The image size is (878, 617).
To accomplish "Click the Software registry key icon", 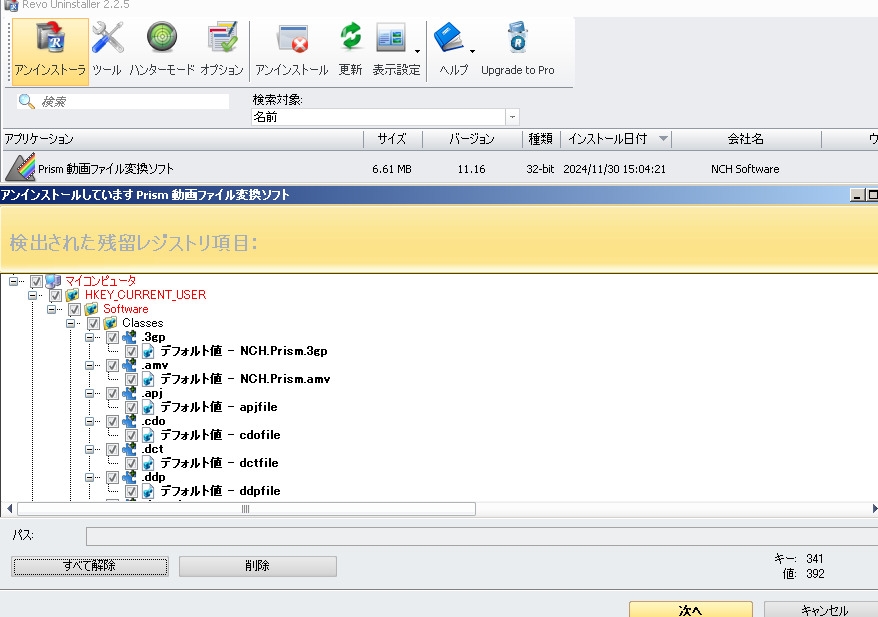I will coord(91,309).
